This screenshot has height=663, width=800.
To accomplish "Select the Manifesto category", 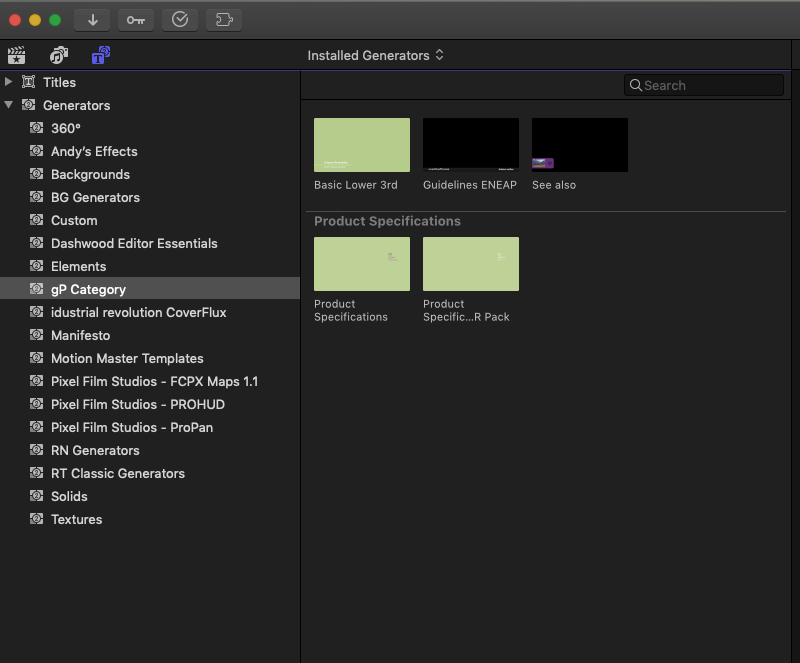I will (150, 335).
